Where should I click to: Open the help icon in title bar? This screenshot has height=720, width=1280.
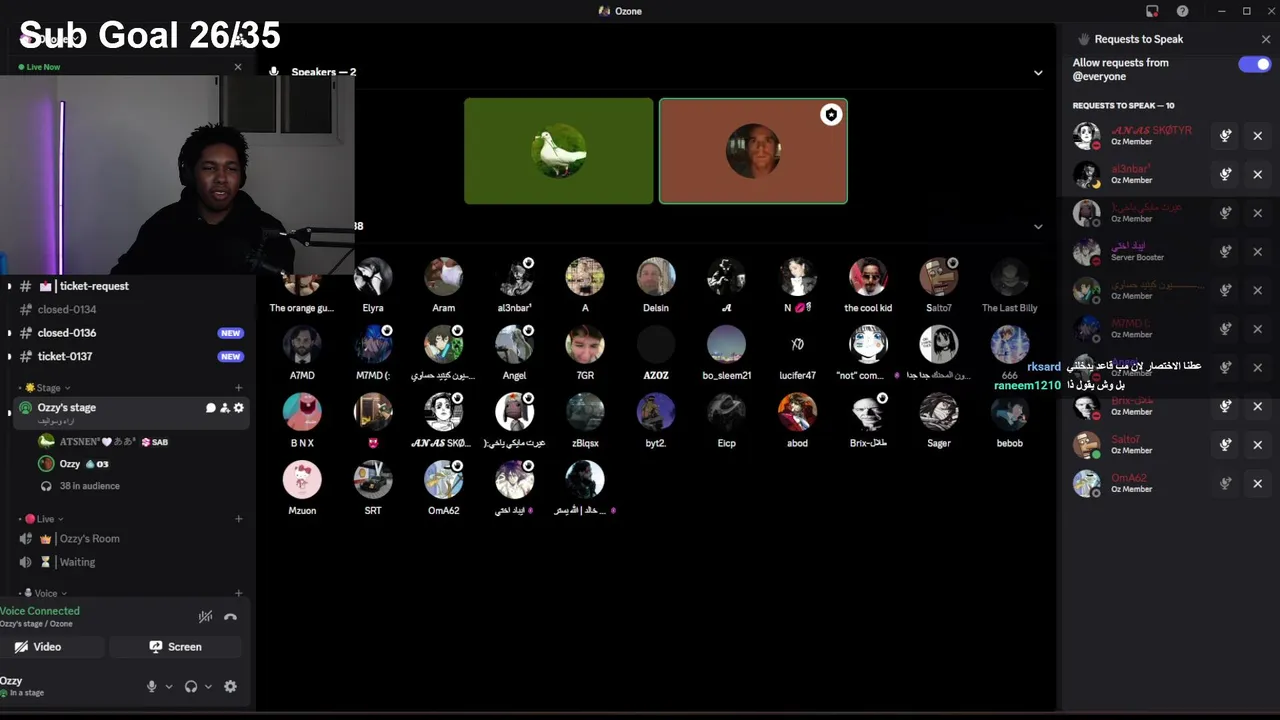pyautogui.click(x=1183, y=11)
